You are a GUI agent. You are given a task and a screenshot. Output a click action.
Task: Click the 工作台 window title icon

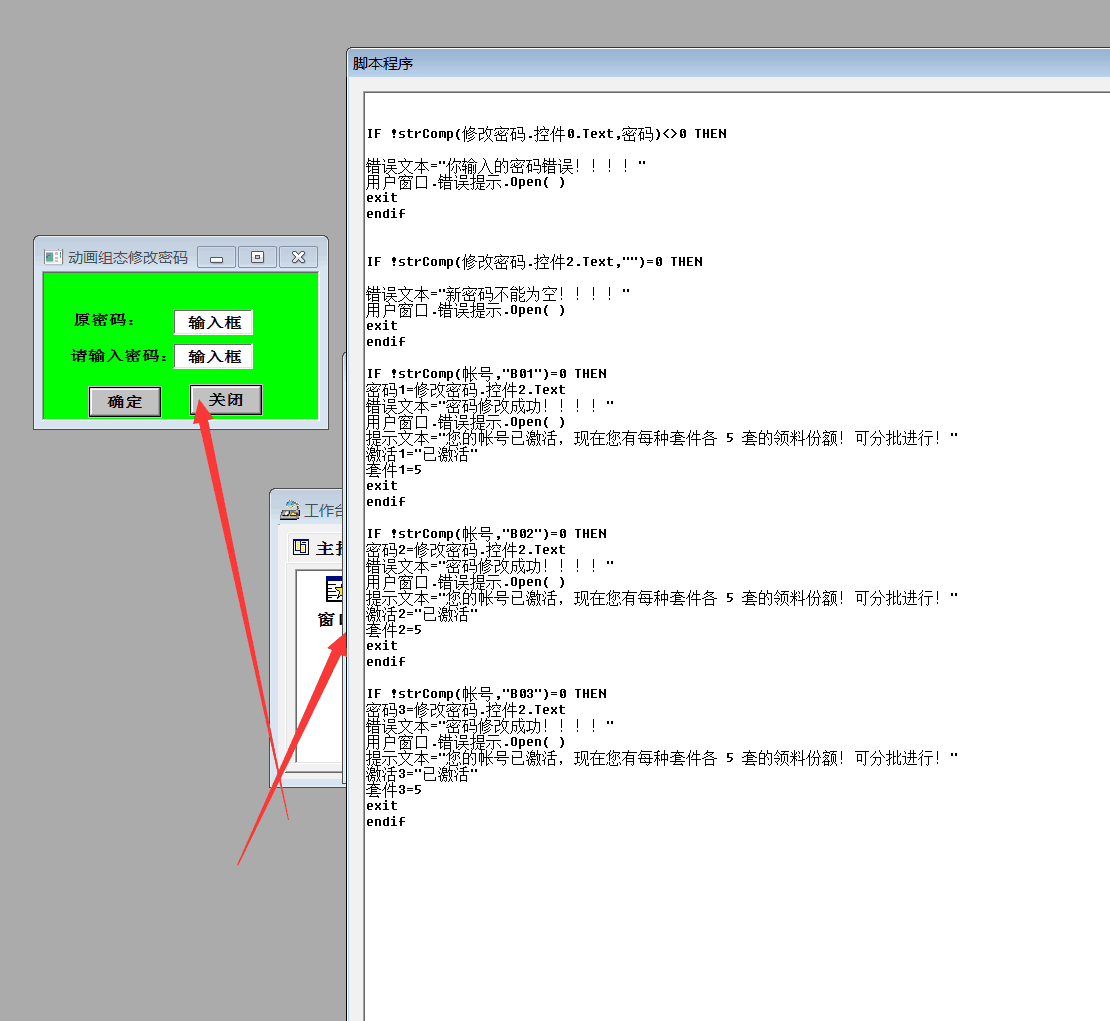point(290,511)
